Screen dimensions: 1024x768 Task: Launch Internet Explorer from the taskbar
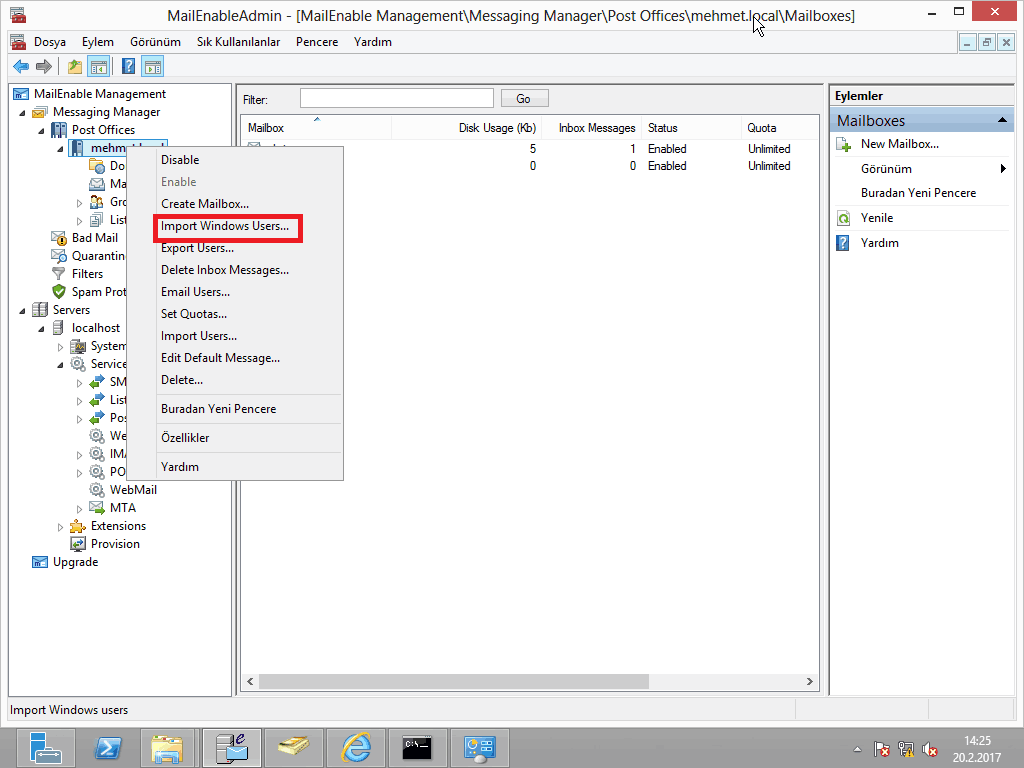click(x=356, y=748)
